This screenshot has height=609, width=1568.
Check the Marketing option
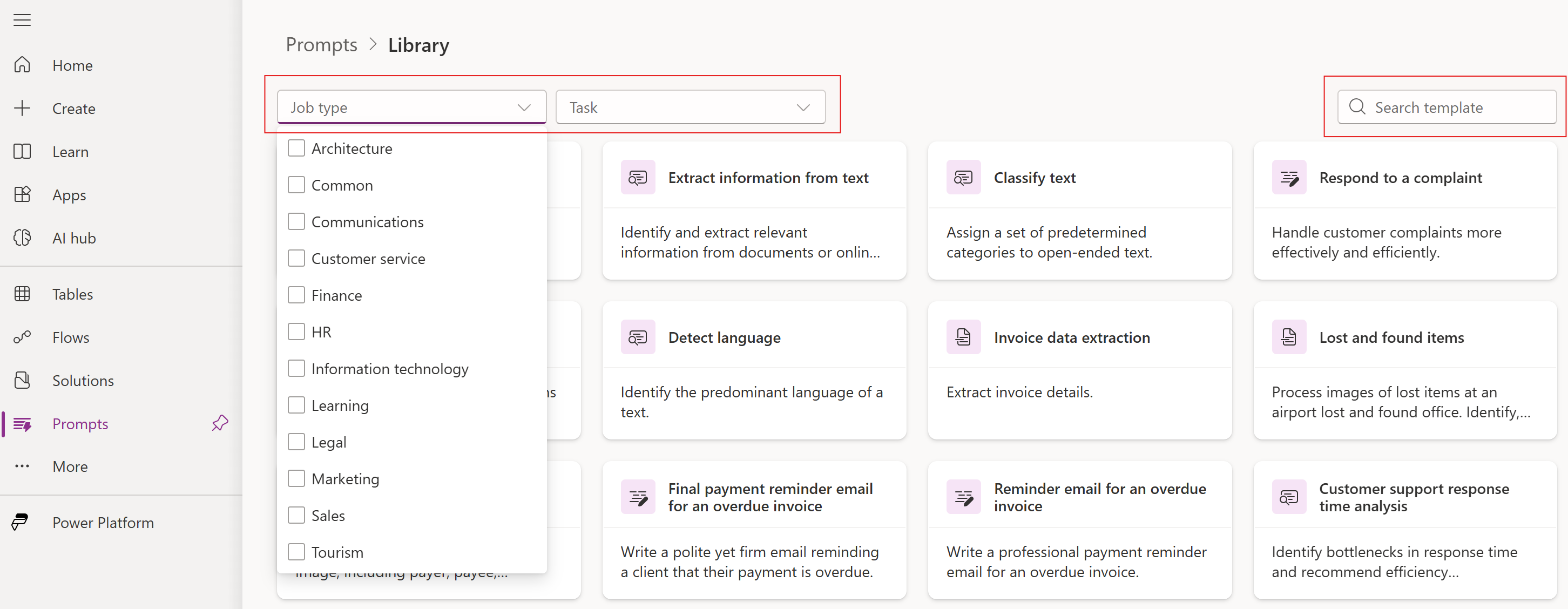click(x=296, y=478)
